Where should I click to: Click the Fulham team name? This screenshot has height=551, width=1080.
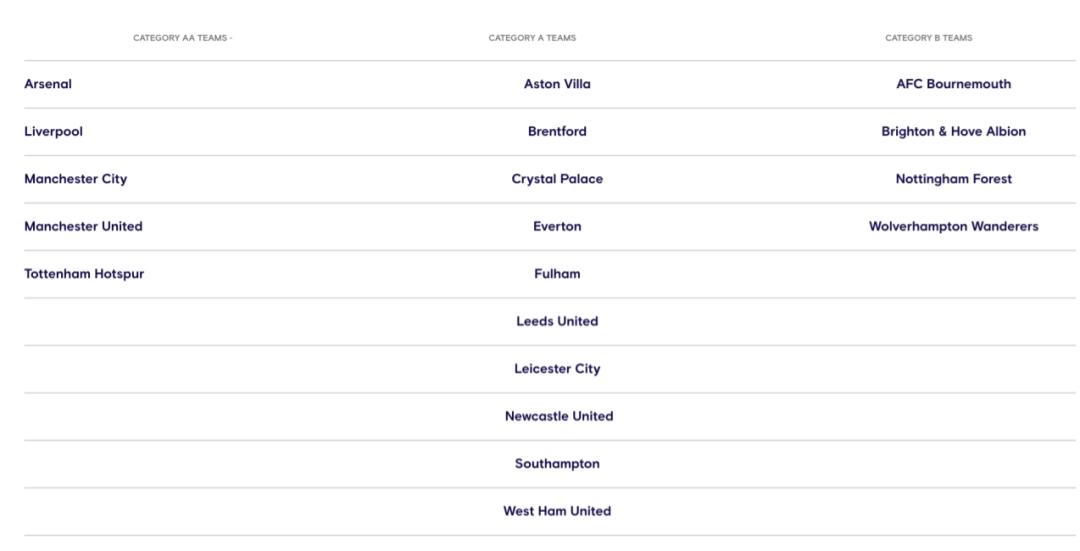(557, 274)
